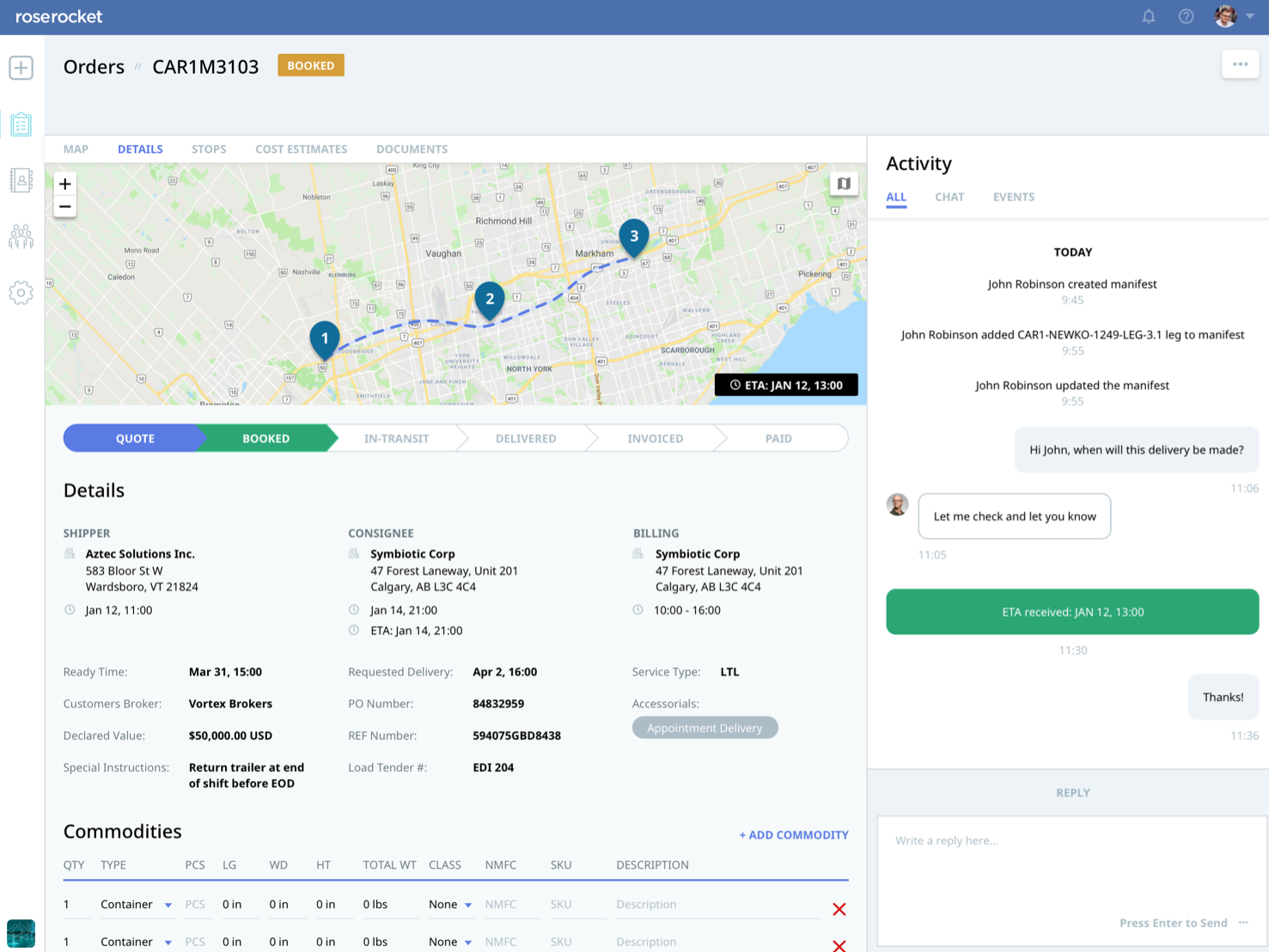Click the Appointment Delivery accessorial tag
1269x952 pixels.
coord(705,728)
